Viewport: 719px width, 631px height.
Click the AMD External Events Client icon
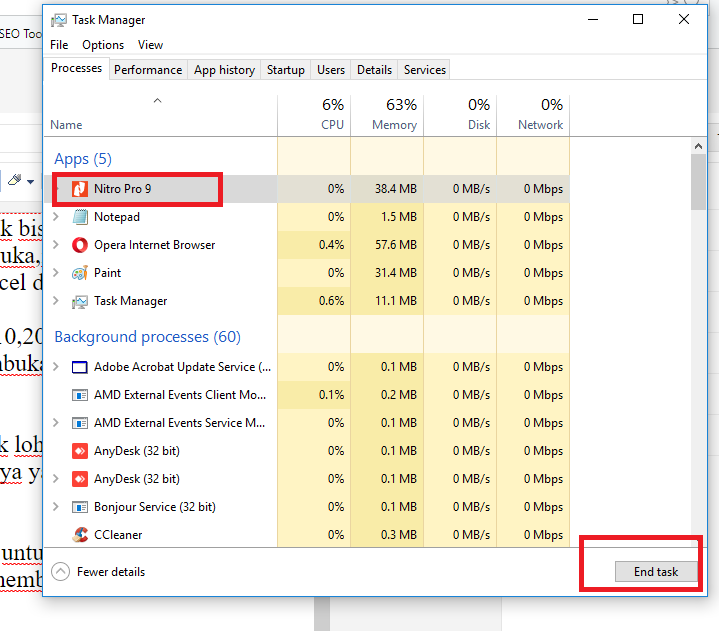pyautogui.click(x=80, y=395)
